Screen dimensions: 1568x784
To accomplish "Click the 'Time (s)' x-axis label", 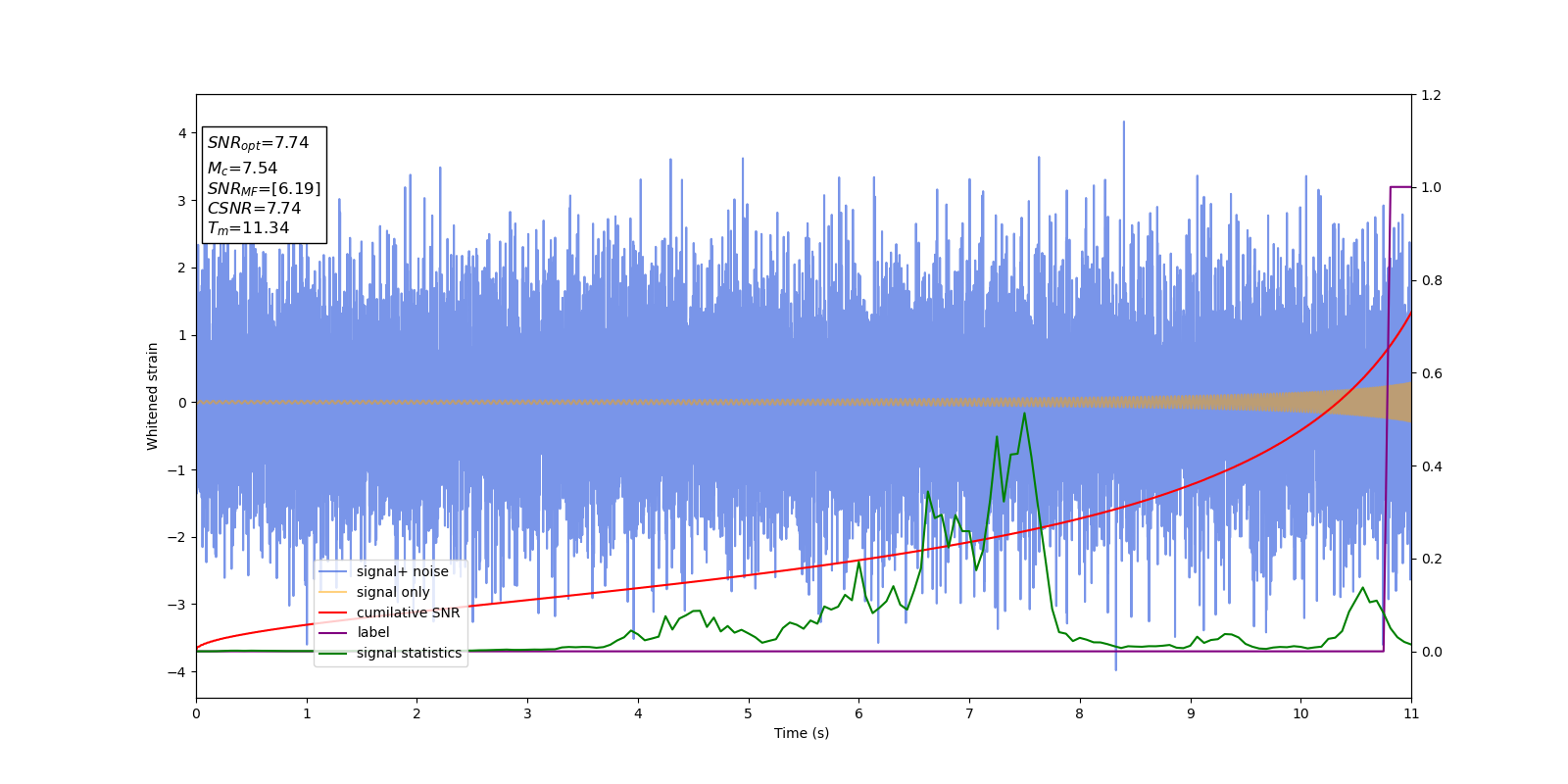I will pyautogui.click(x=802, y=733).
